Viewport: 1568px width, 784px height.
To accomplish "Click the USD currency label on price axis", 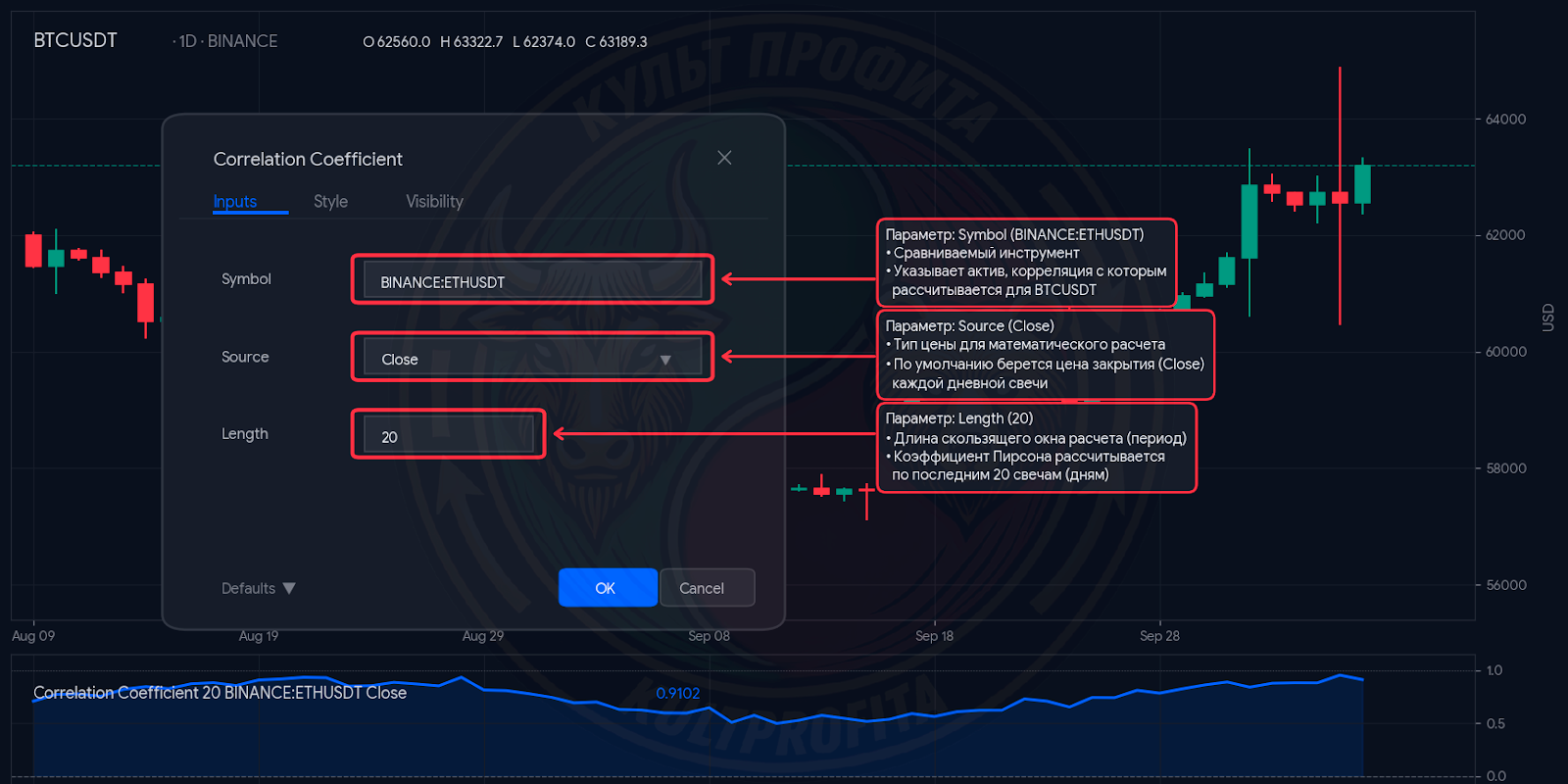I will tap(1548, 317).
